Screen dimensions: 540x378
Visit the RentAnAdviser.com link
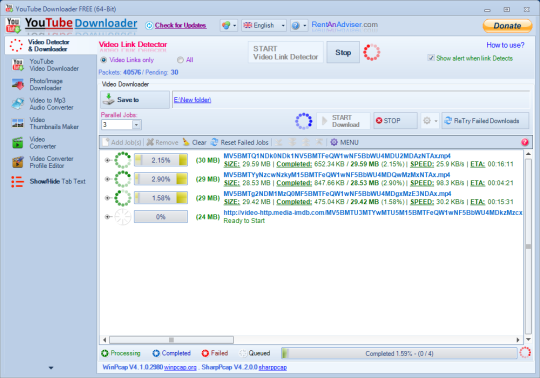click(344, 25)
